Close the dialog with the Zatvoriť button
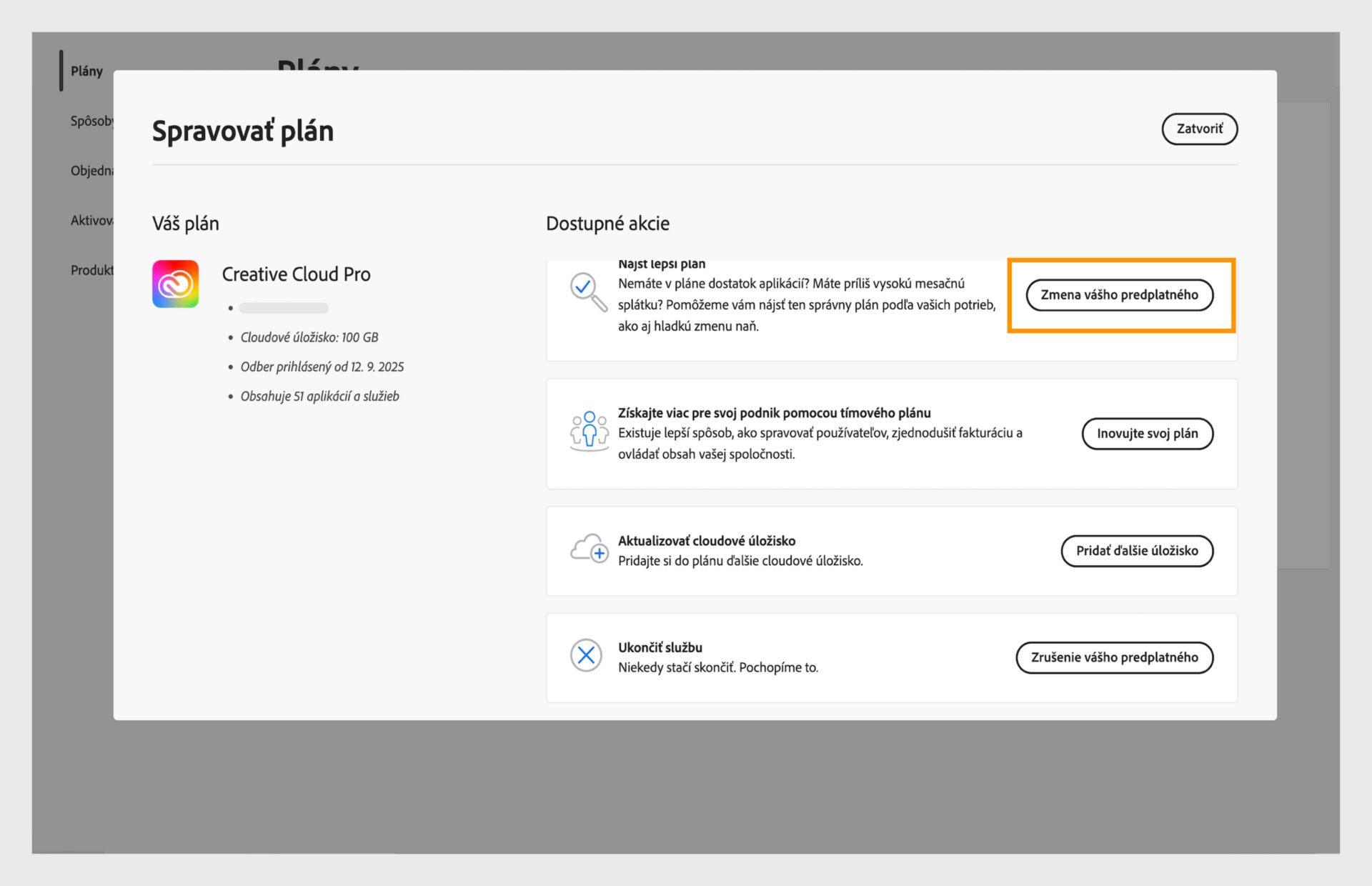 coord(1199,129)
